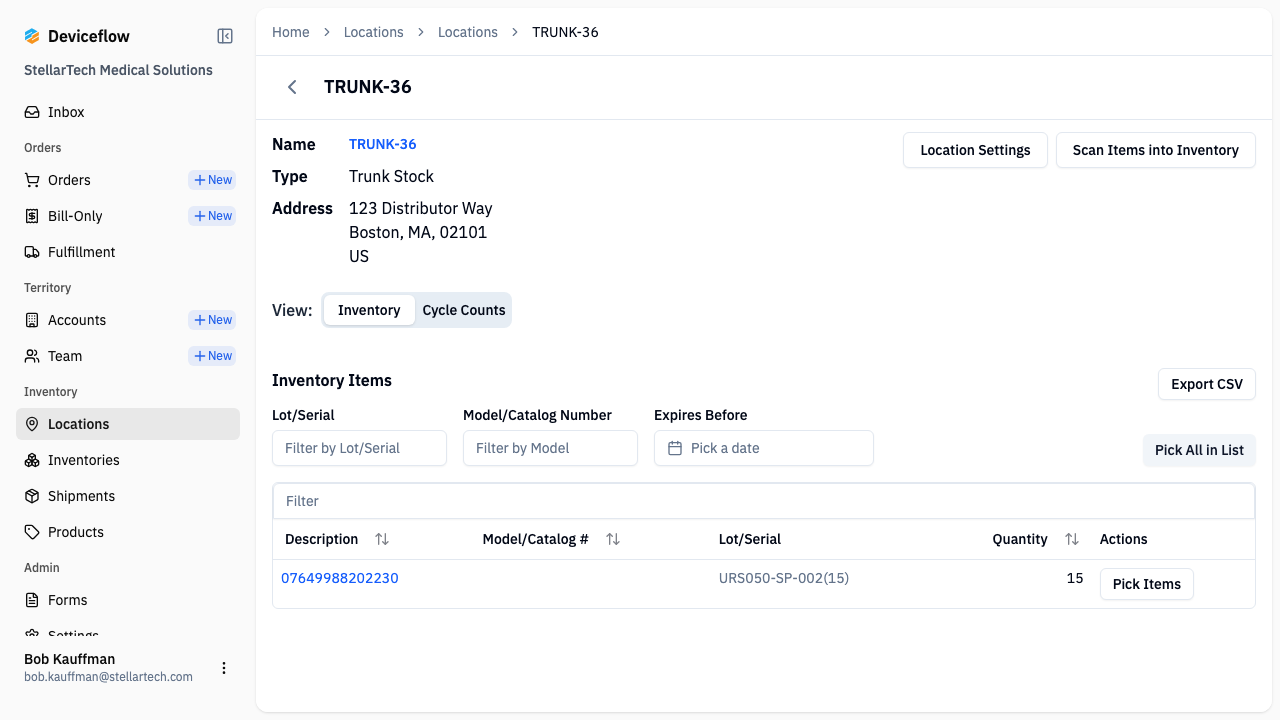Go to Home breadcrumb
This screenshot has width=1280, height=720.
[291, 32]
